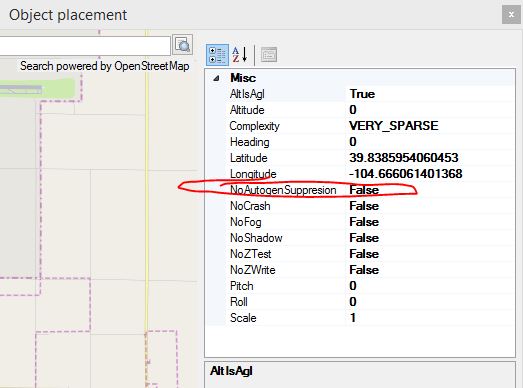Click the False value of NoAutogenSuppresion

(364, 190)
